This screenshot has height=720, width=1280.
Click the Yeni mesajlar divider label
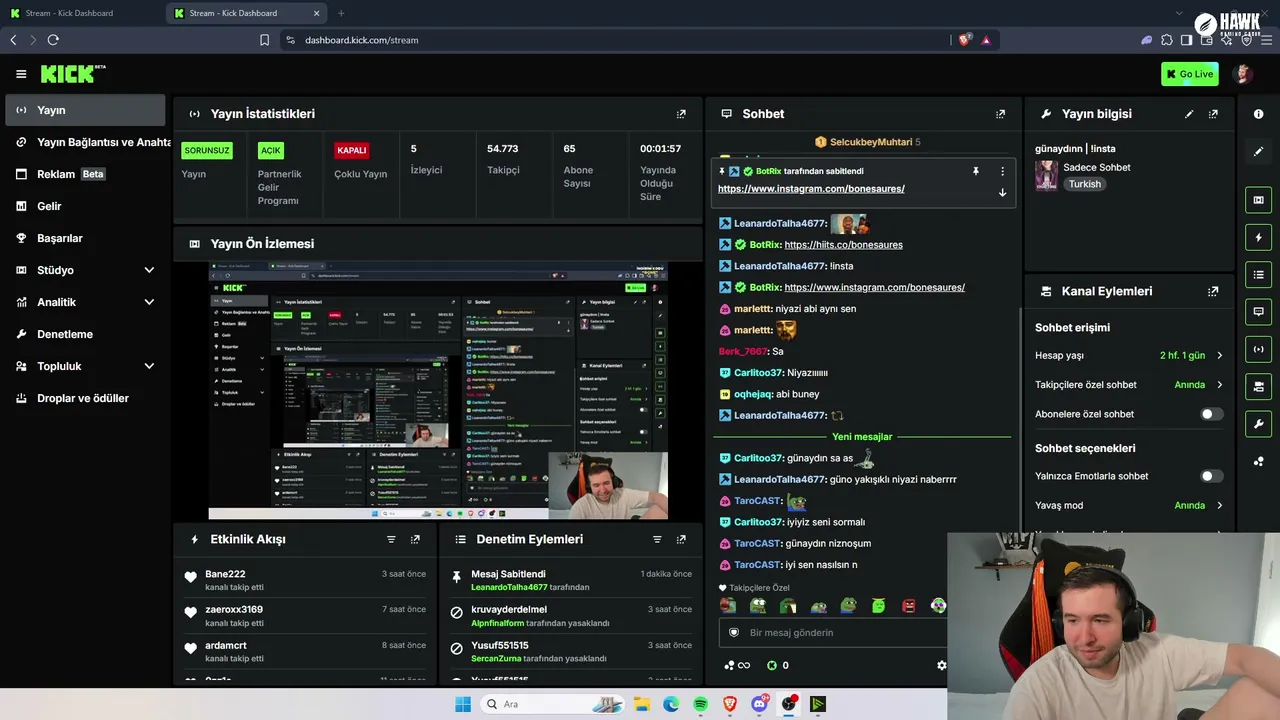click(x=862, y=437)
